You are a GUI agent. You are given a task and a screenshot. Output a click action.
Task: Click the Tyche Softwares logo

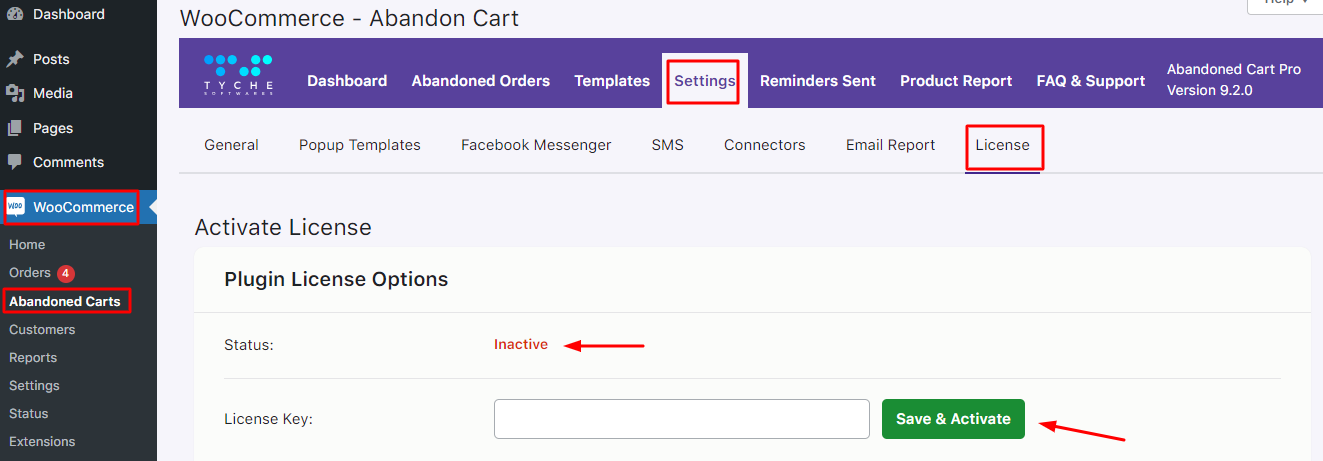(238, 75)
